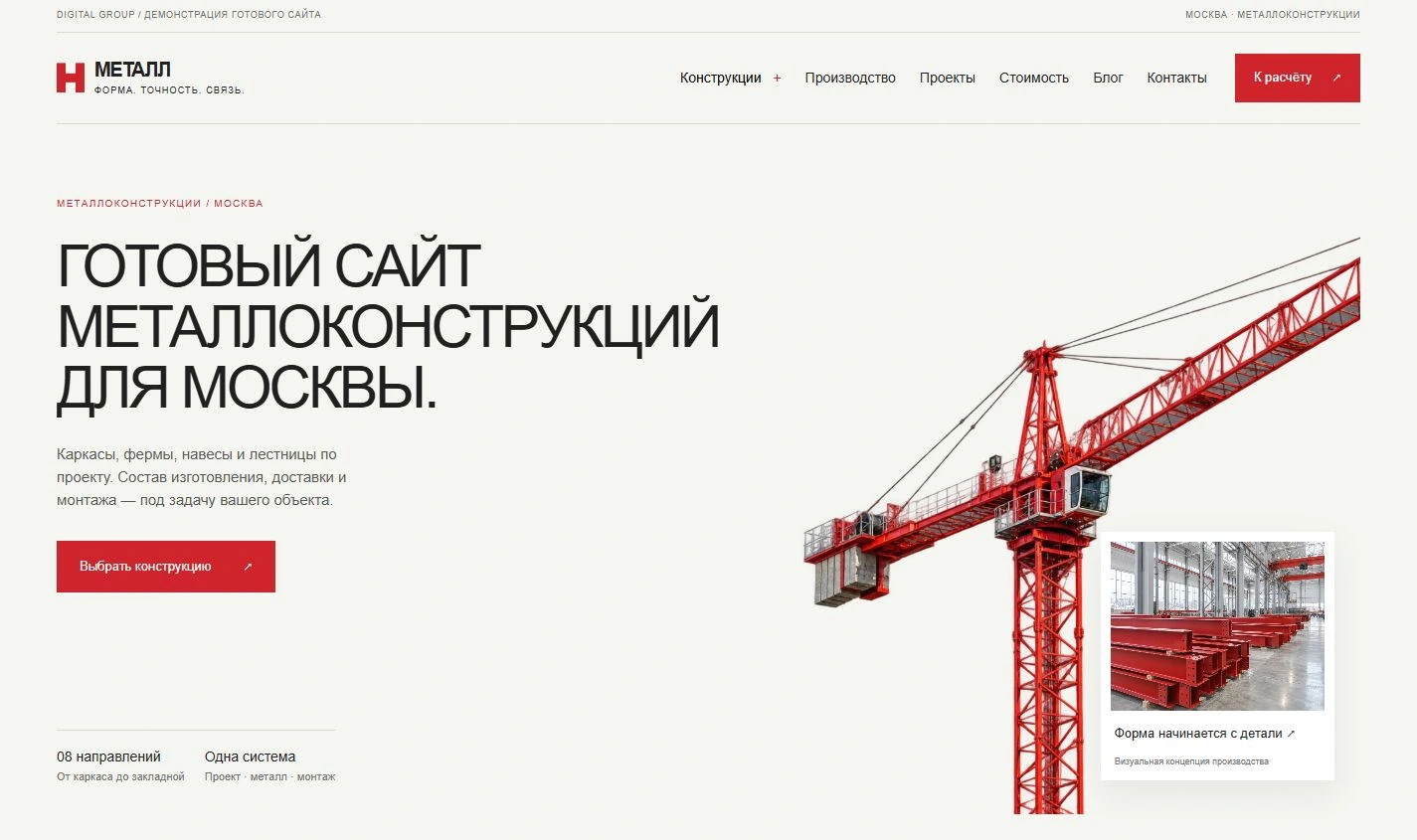Go to the Производство page

click(850, 78)
